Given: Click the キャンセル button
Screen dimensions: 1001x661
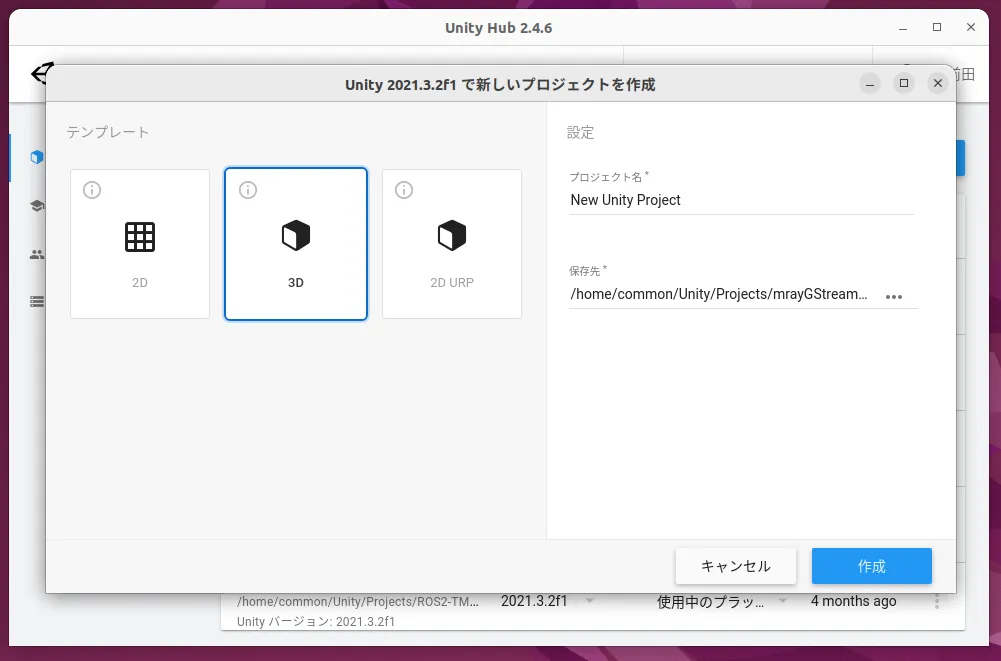Looking at the screenshot, I should point(735,566).
